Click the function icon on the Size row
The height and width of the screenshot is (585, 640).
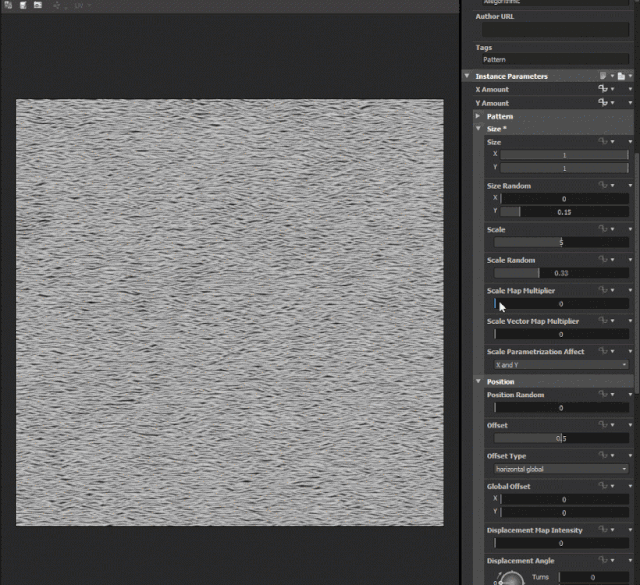point(602,141)
